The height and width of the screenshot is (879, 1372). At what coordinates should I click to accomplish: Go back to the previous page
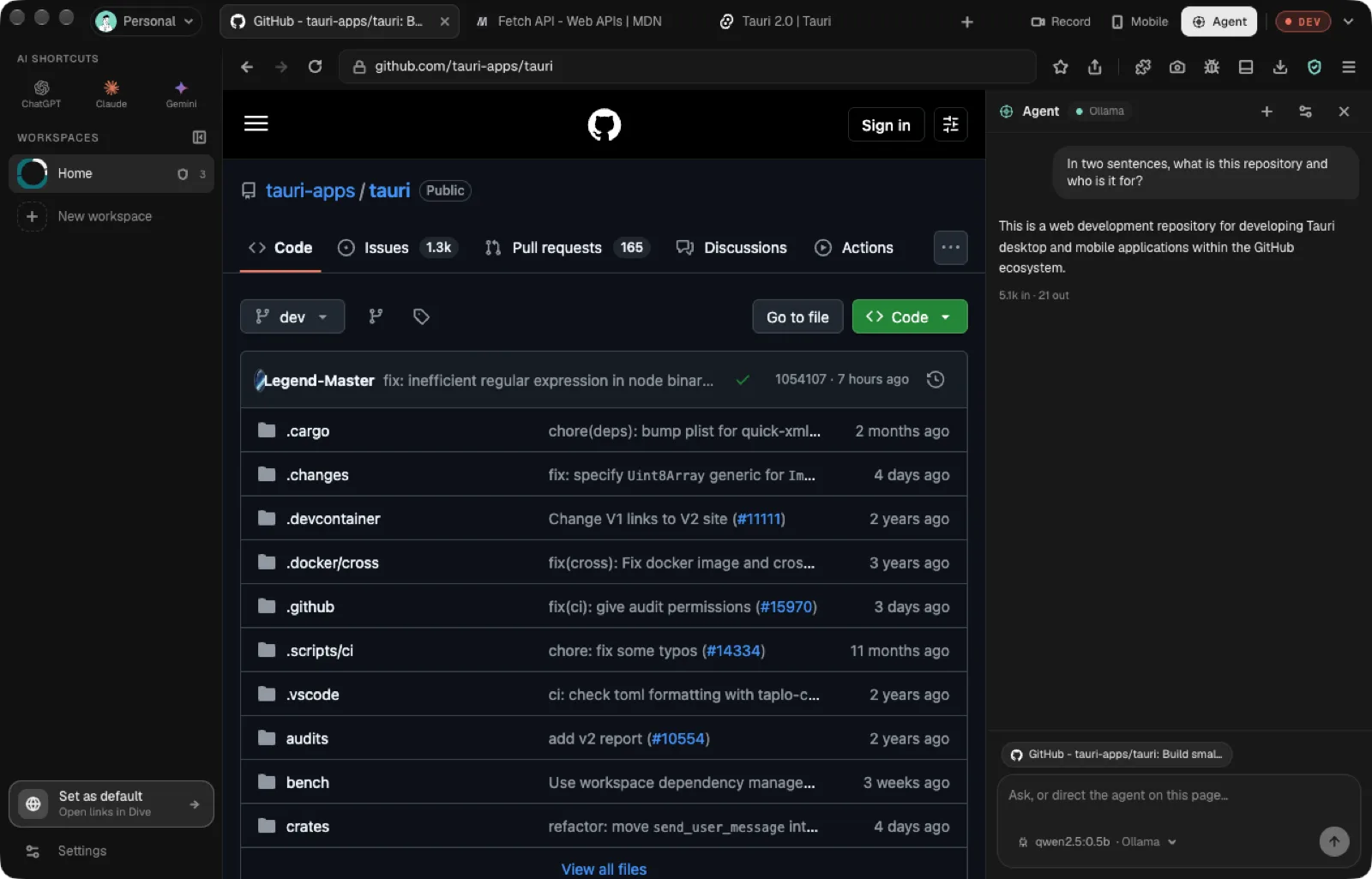247,67
